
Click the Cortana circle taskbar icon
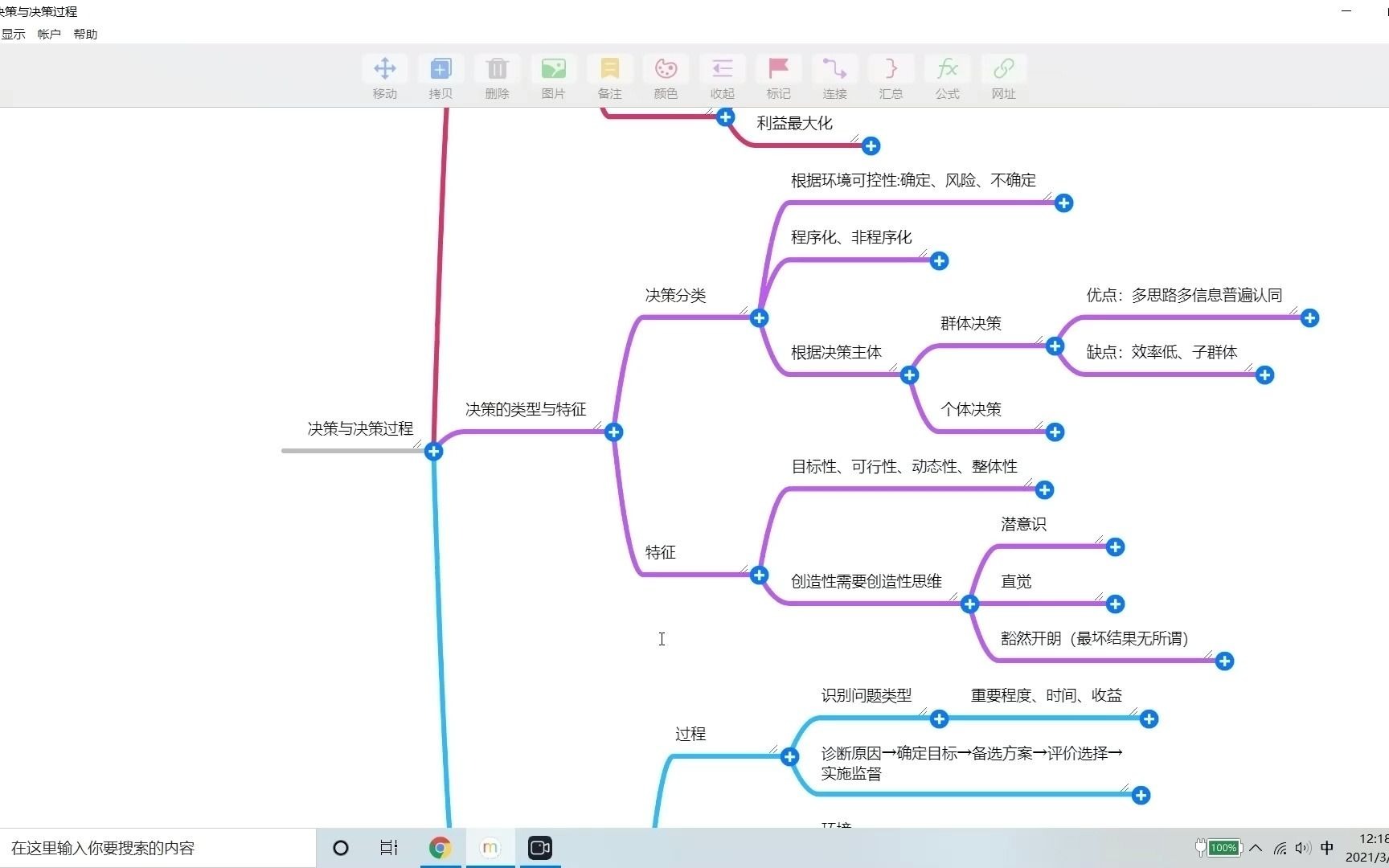tap(340, 848)
